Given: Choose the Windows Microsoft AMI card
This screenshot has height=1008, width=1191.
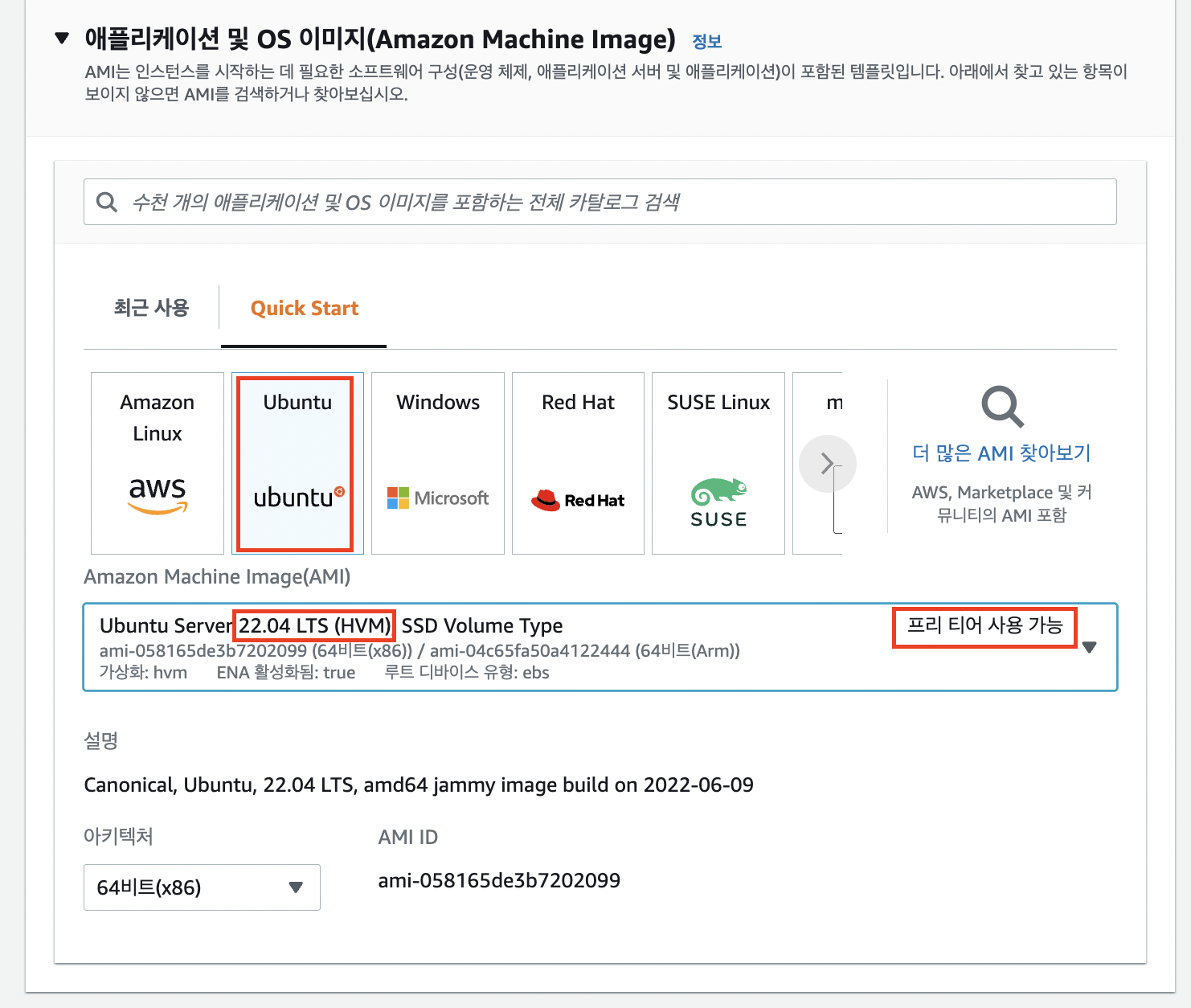Looking at the screenshot, I should click(438, 463).
